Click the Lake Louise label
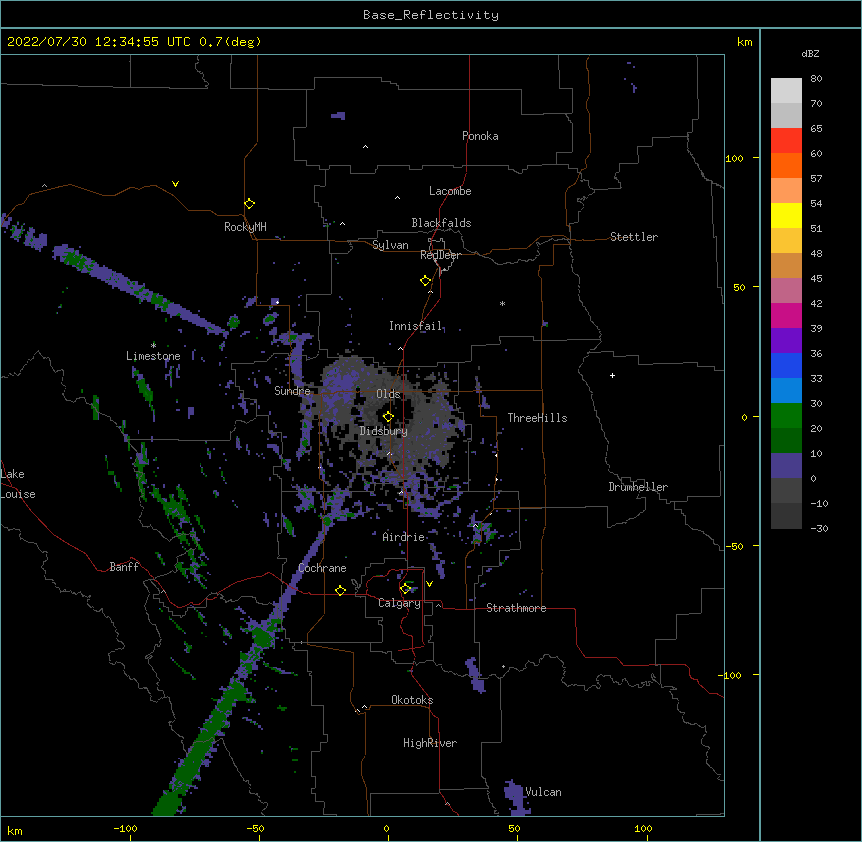This screenshot has width=862, height=842. (18, 484)
